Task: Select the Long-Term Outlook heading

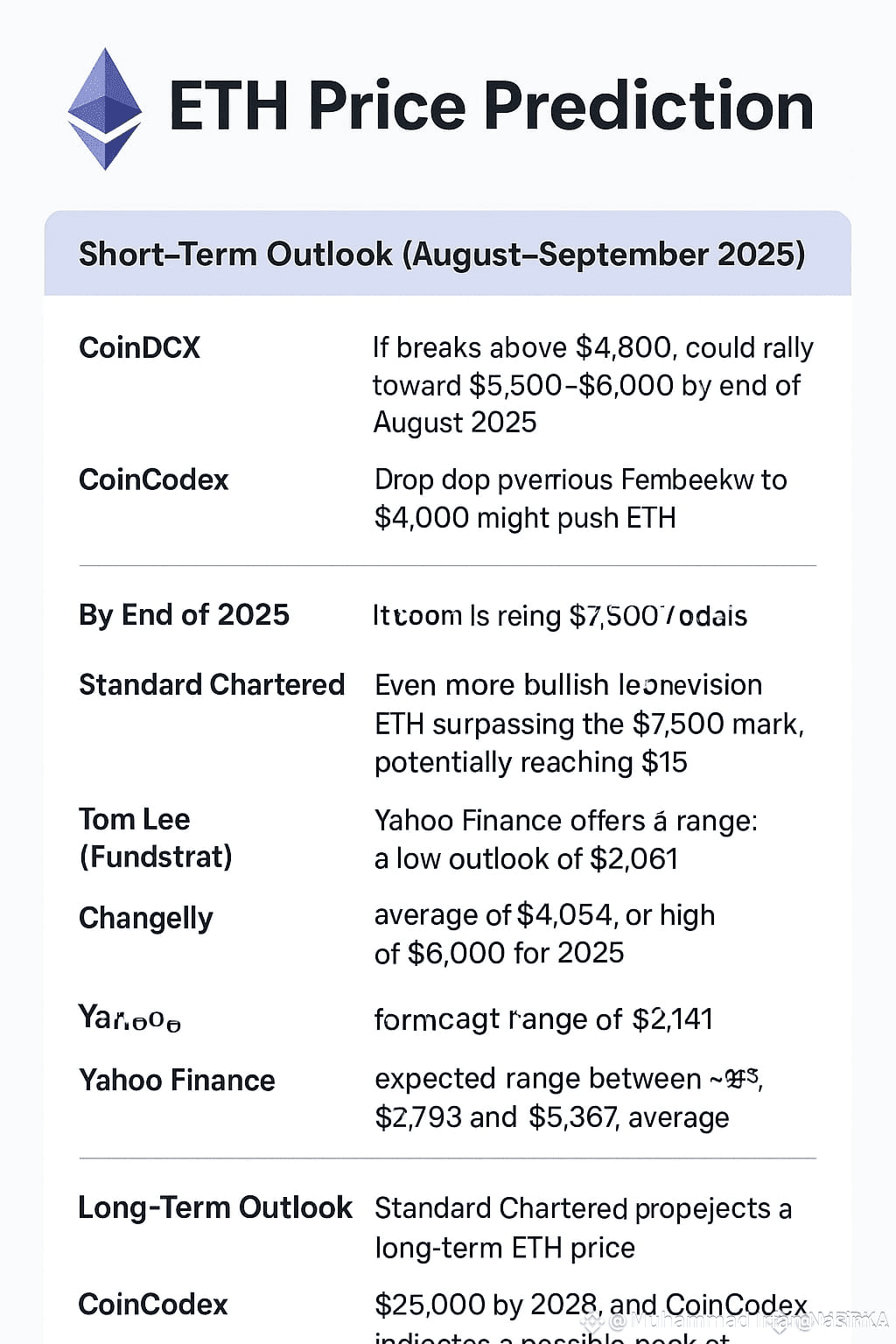Action: coord(214,1207)
